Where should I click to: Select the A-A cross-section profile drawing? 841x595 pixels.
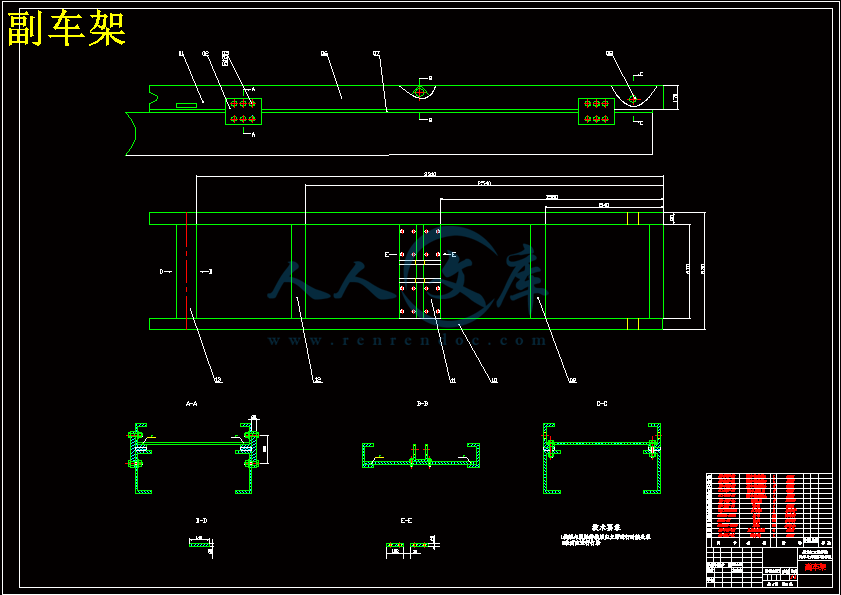click(x=191, y=455)
